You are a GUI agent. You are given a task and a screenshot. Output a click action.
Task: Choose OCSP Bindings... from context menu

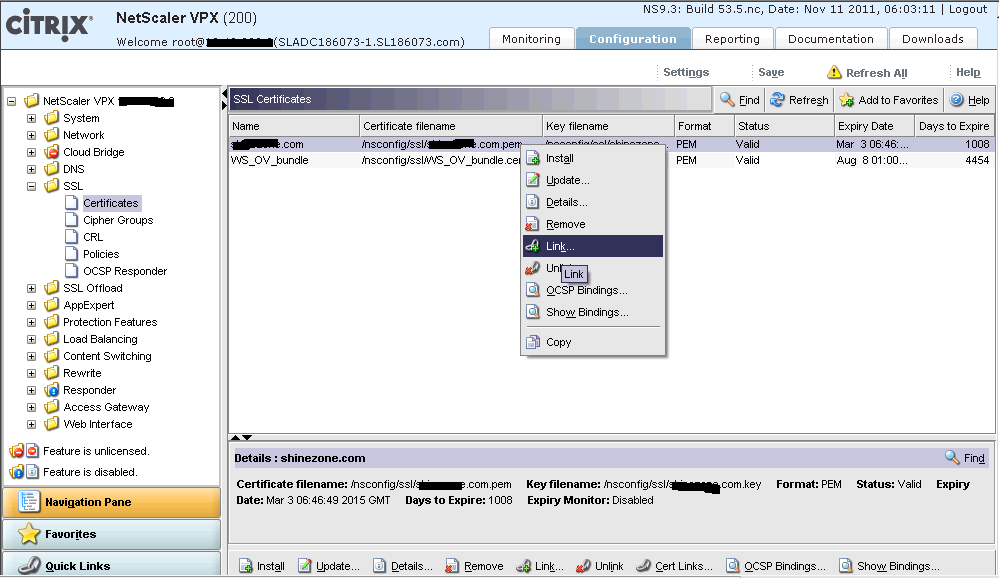coord(586,290)
